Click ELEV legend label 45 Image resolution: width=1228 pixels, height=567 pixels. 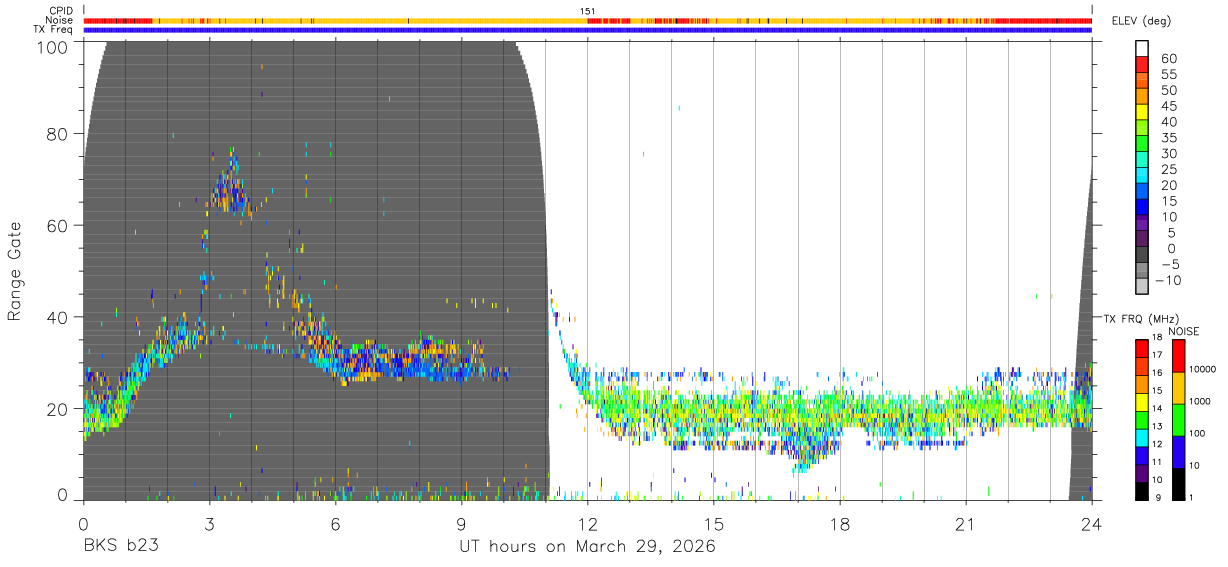1167,106
